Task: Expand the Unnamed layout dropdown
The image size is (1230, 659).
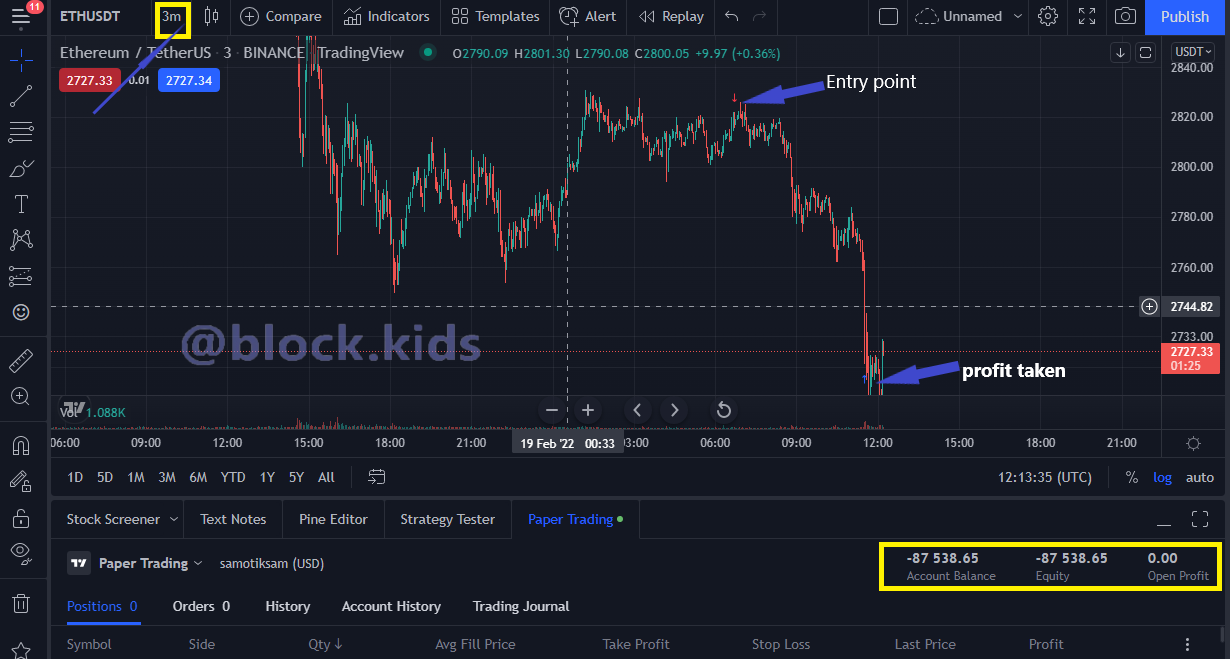Action: [1018, 16]
